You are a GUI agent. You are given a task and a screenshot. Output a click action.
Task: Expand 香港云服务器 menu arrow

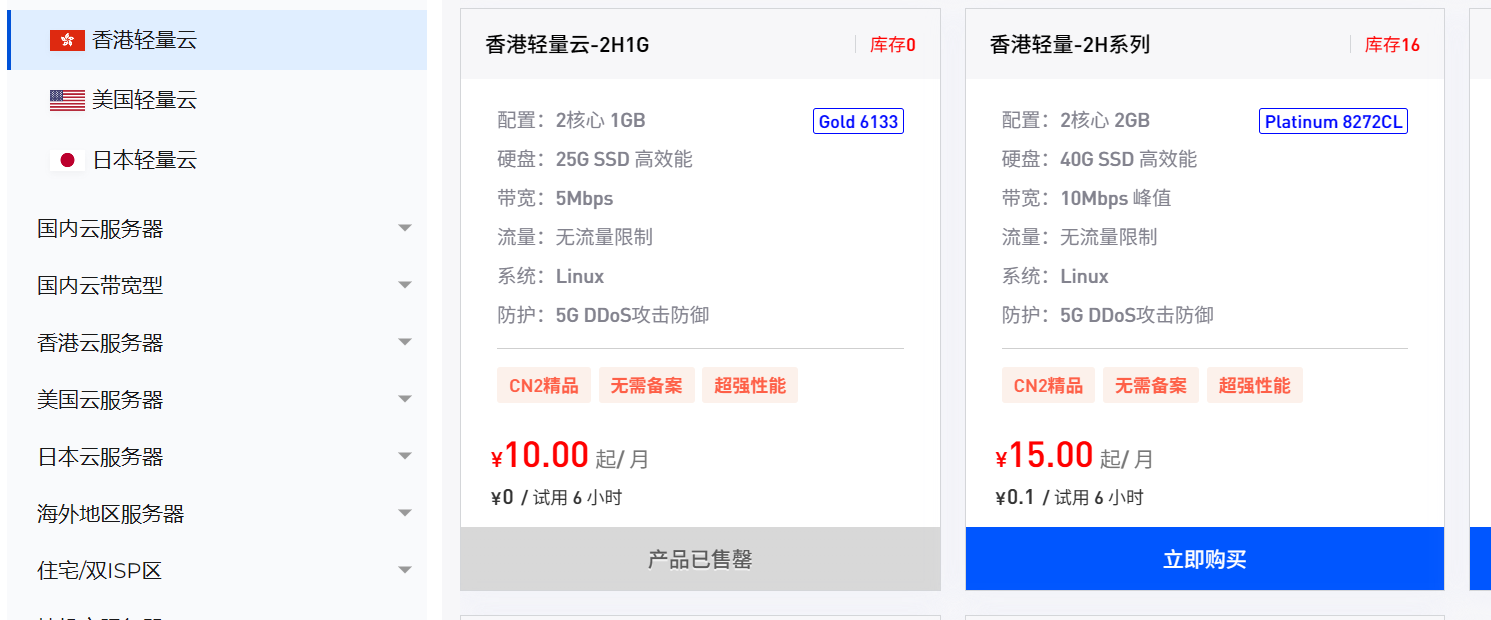[405, 342]
